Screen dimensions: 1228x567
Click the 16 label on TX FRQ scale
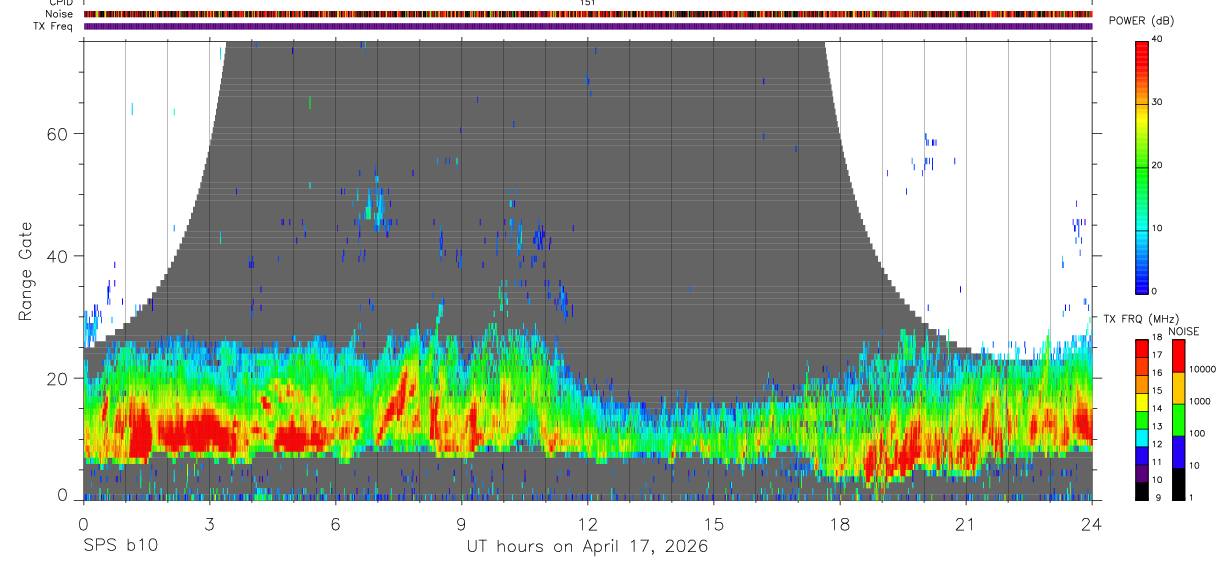[x=1157, y=373]
